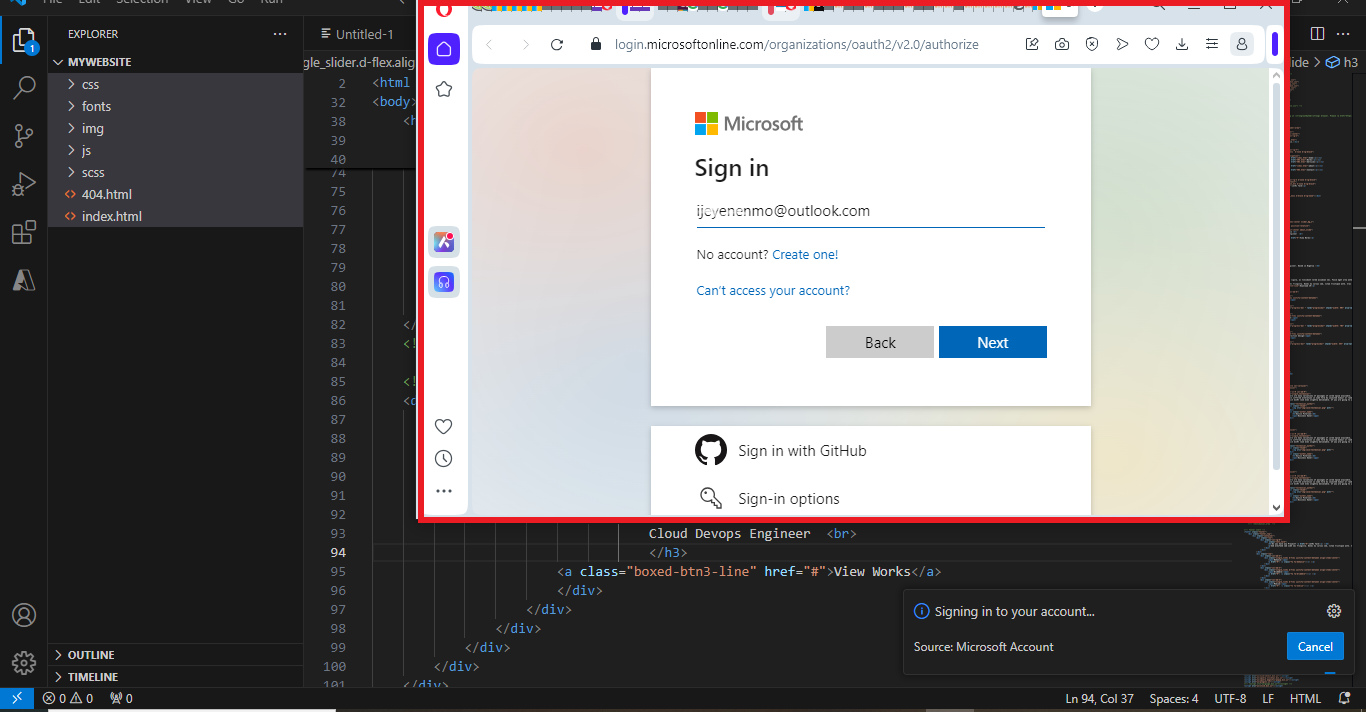Image resolution: width=1366 pixels, height=712 pixels.
Task: Take a snapshot with Opera's camera icon
Action: [1062, 44]
